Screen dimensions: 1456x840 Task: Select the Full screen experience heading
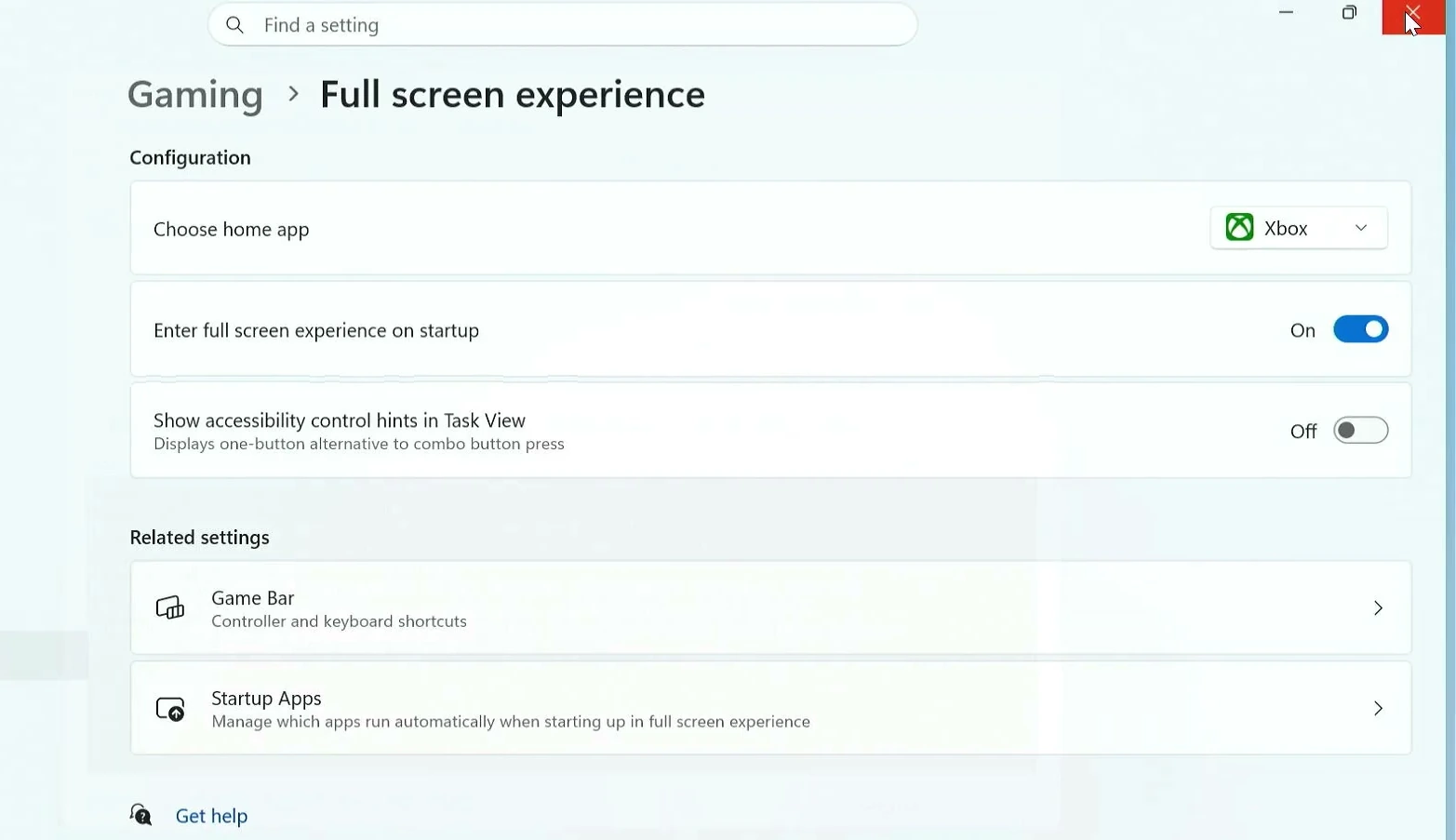(513, 95)
